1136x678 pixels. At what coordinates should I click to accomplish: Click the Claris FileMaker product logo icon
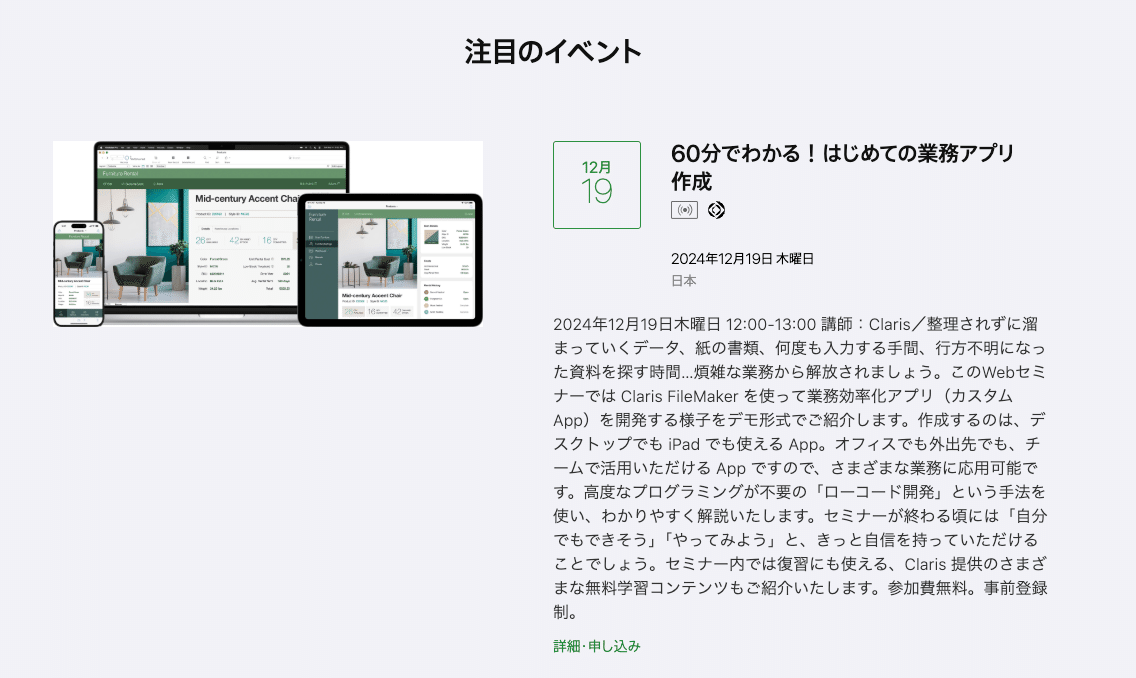[x=716, y=210]
